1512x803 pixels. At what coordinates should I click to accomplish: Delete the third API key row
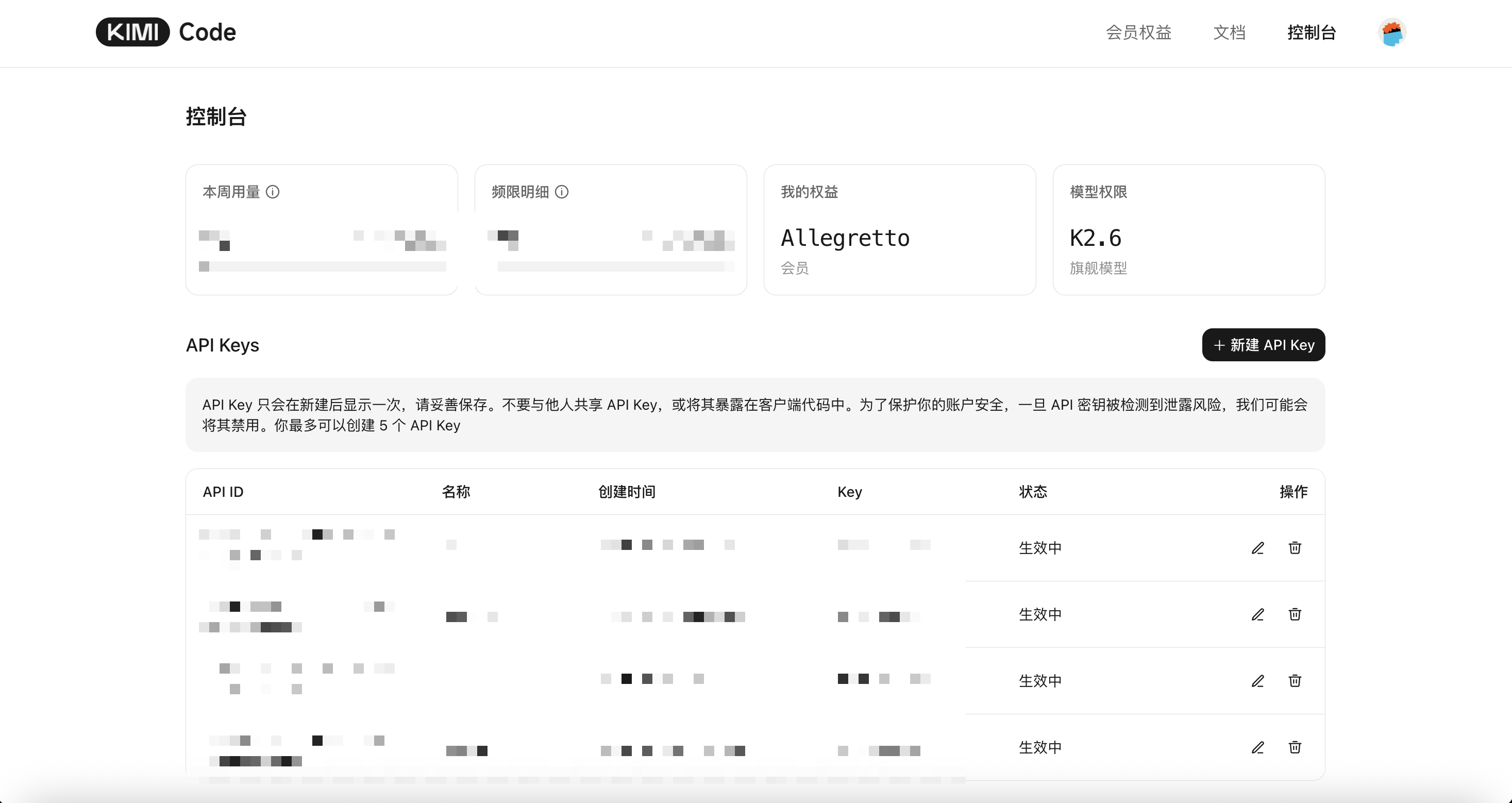pyautogui.click(x=1295, y=680)
